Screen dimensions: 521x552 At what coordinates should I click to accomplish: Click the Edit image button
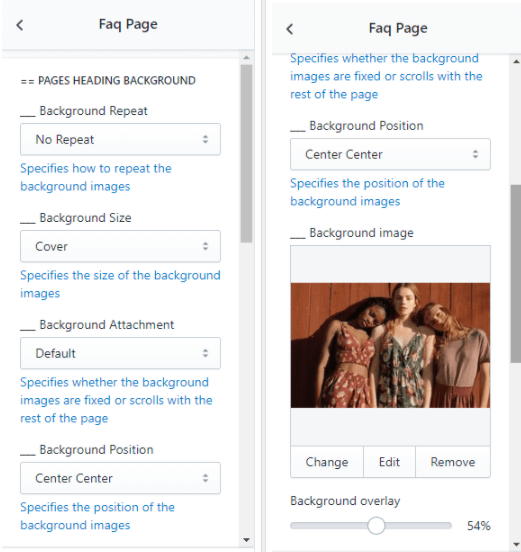pyautogui.click(x=389, y=462)
